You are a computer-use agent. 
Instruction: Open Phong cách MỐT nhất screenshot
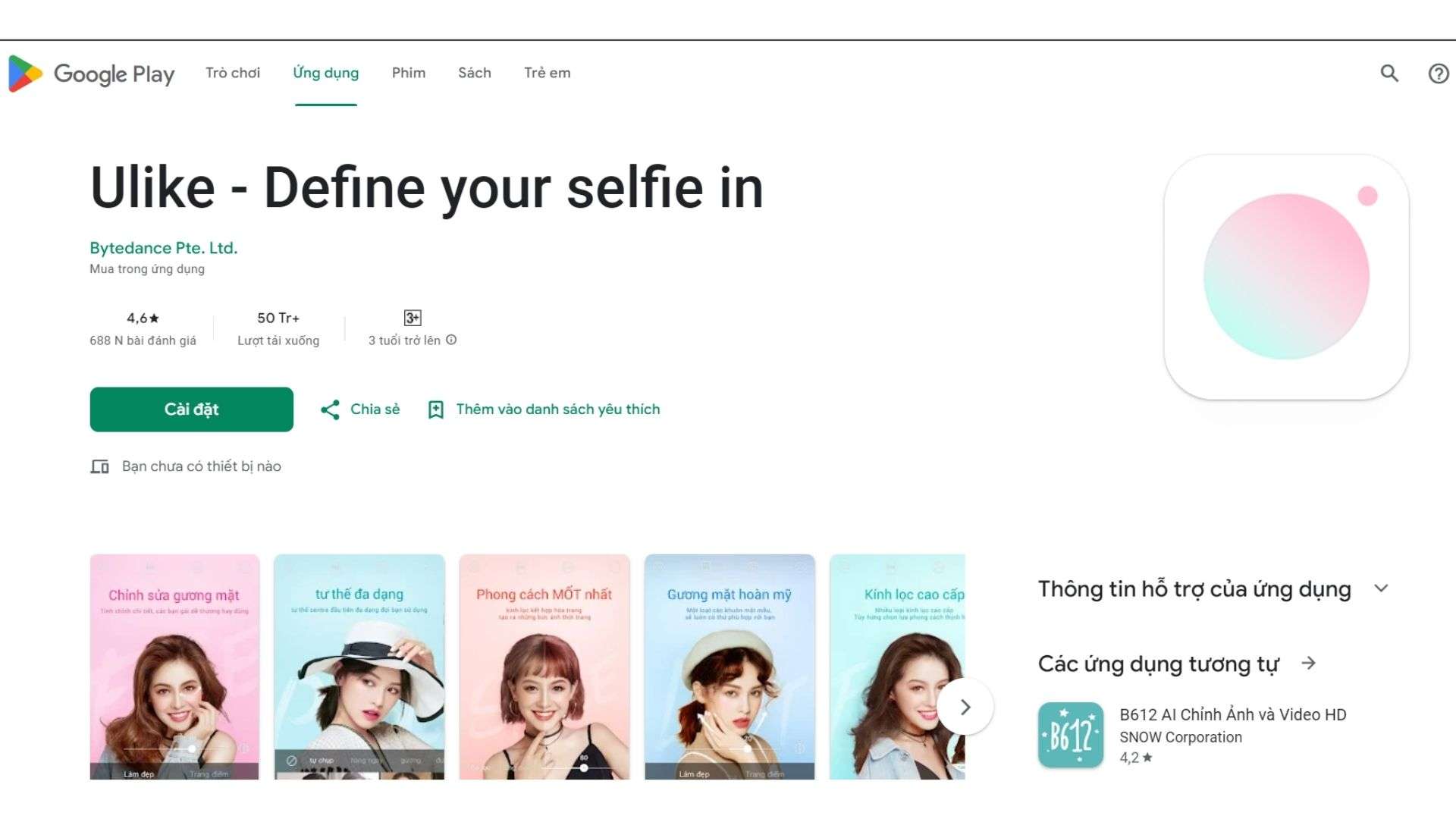coord(544,667)
